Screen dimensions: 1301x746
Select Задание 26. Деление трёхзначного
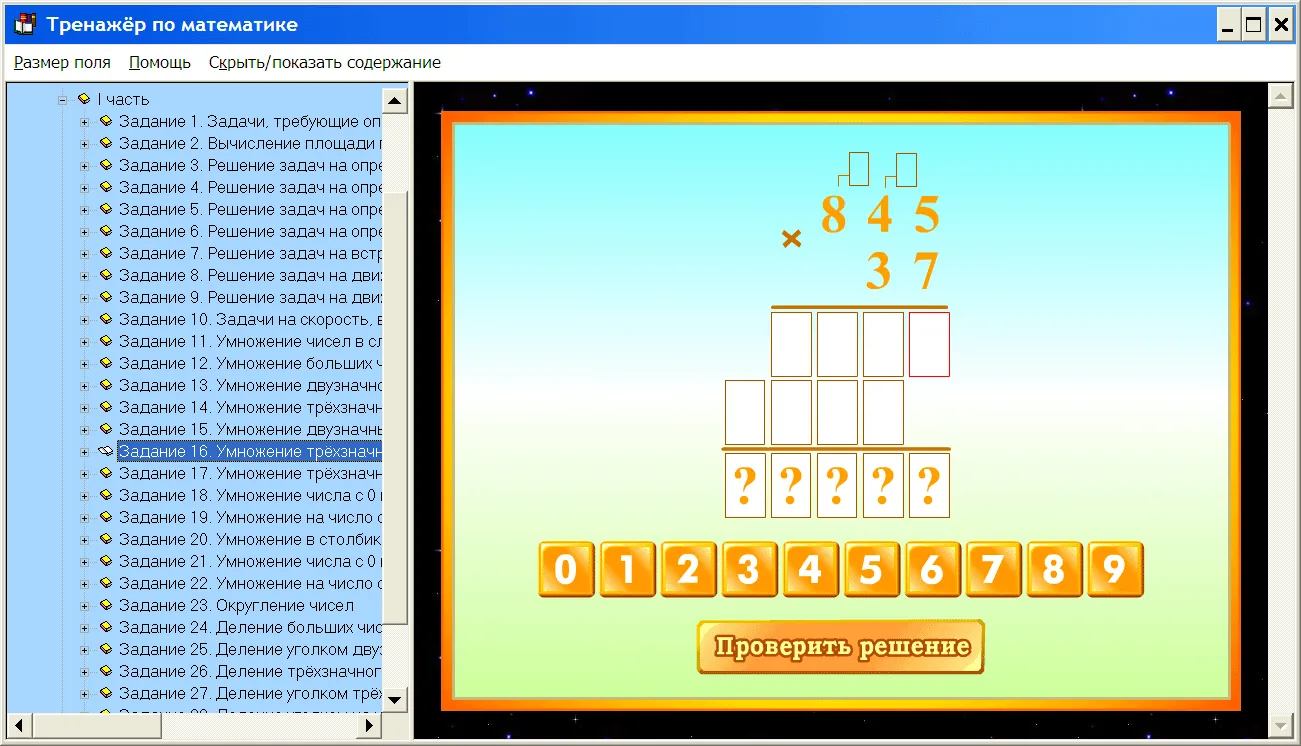tap(250, 672)
